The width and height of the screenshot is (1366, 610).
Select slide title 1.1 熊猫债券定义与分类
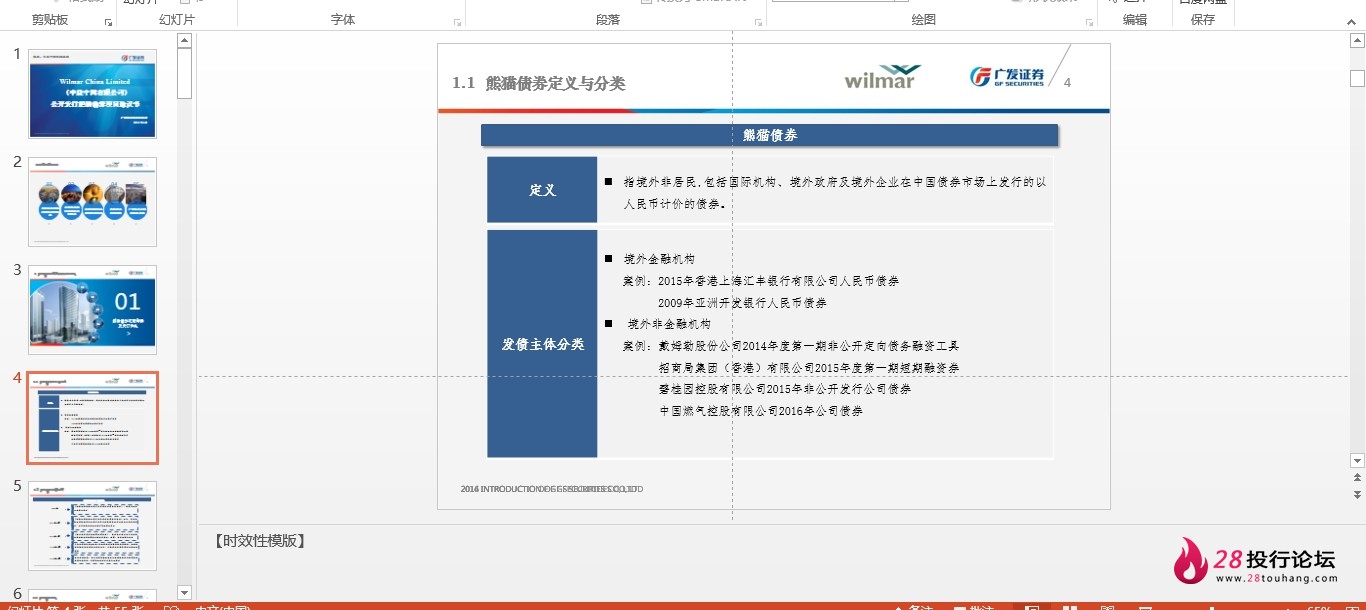coord(538,83)
